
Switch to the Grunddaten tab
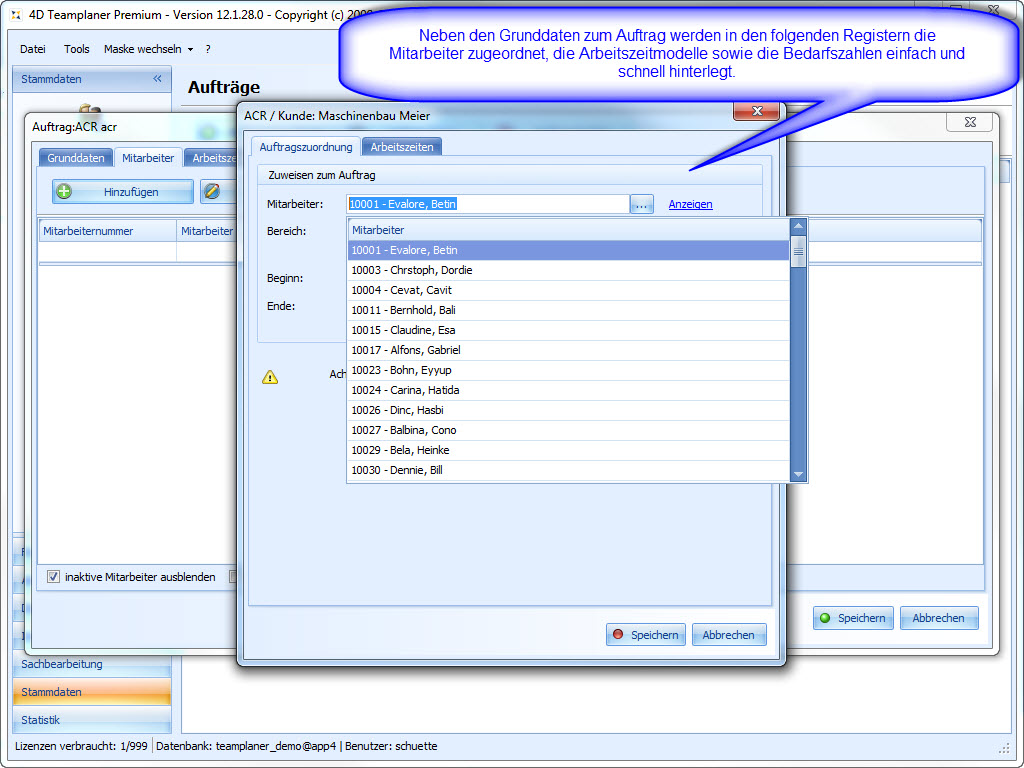[x=76, y=158]
